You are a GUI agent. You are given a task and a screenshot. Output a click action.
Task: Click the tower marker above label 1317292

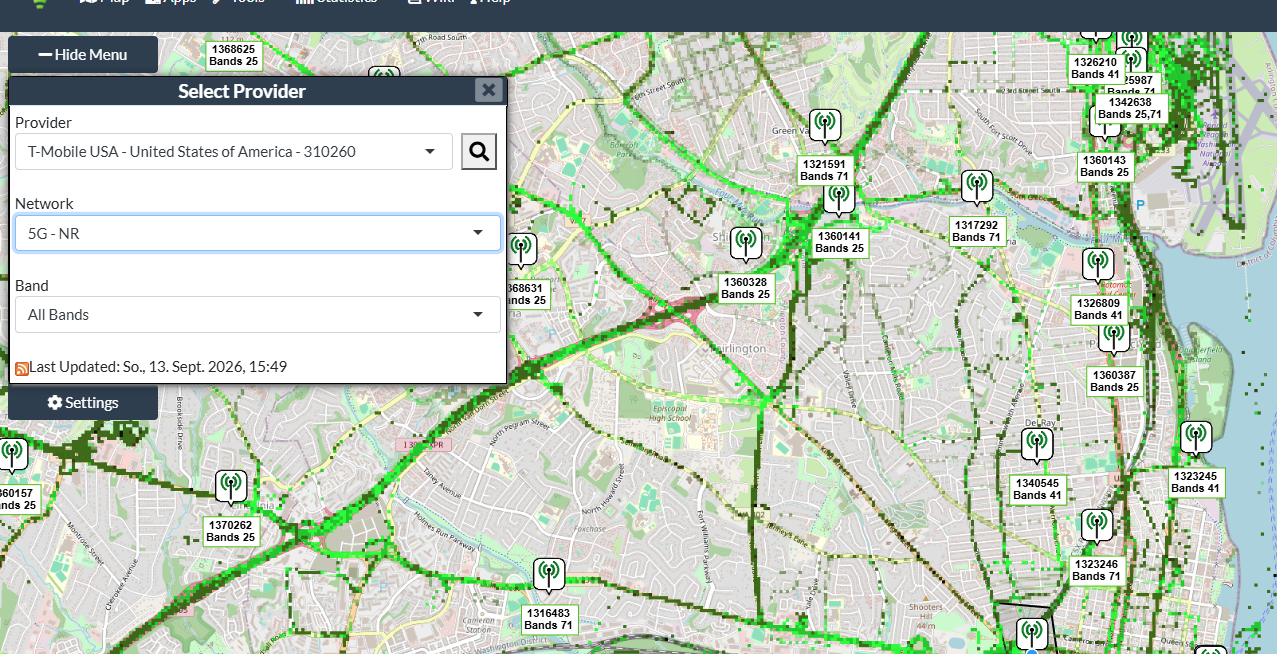coord(977,187)
